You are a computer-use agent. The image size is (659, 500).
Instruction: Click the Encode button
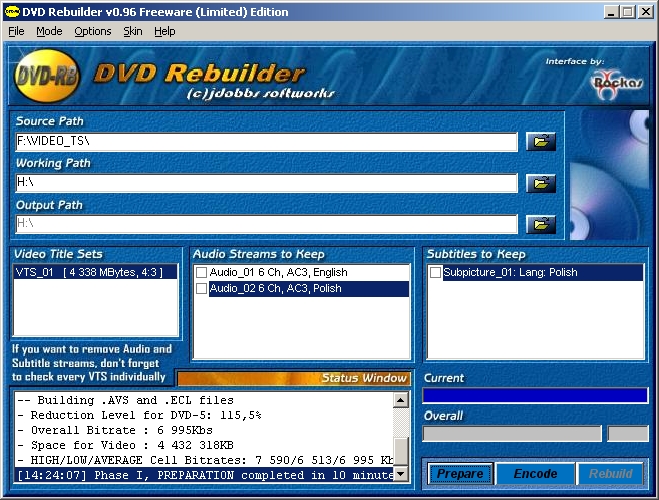(535, 474)
